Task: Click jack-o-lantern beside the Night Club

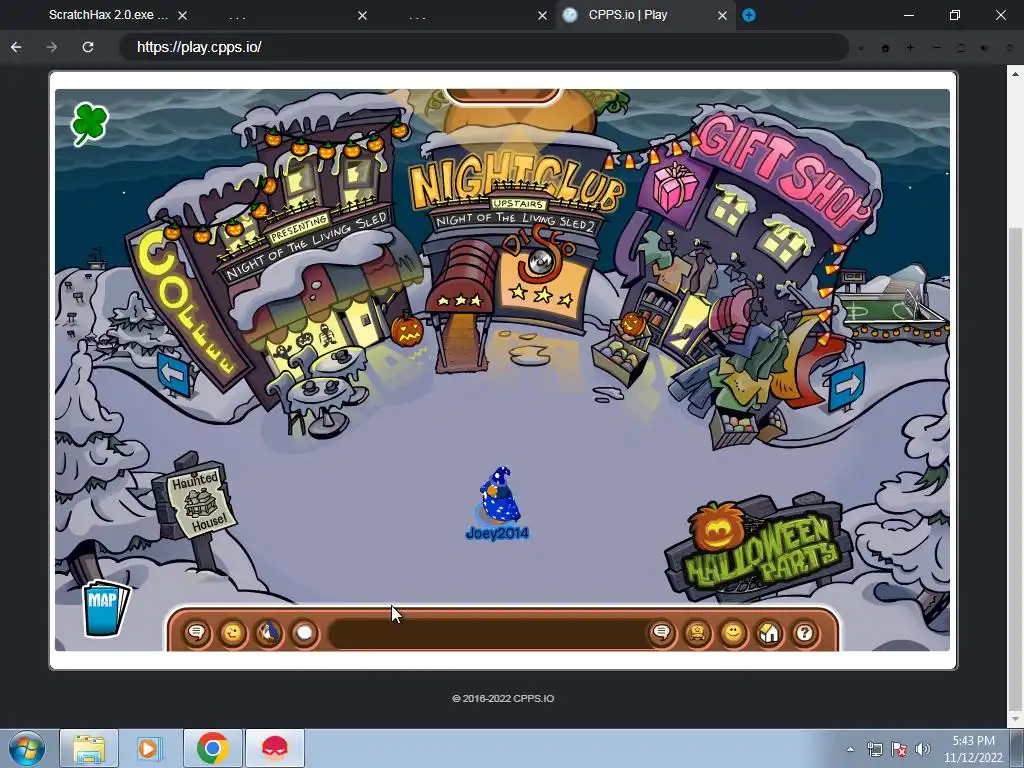Action: (x=407, y=330)
